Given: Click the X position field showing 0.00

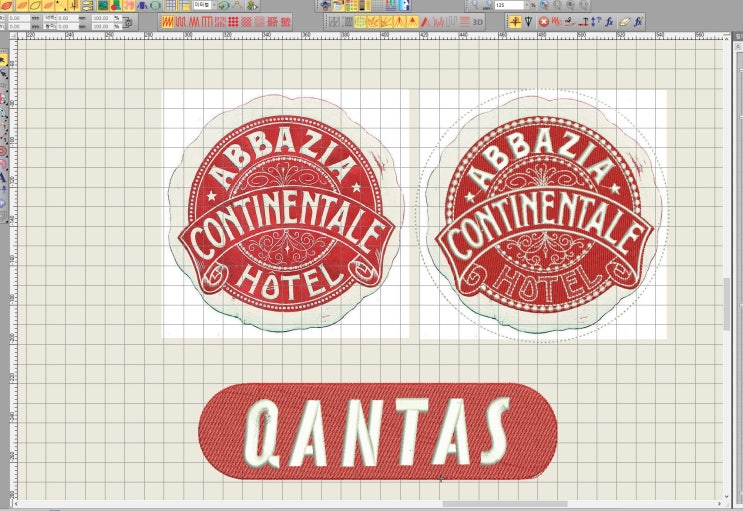Looking at the screenshot, I should click(19, 18).
